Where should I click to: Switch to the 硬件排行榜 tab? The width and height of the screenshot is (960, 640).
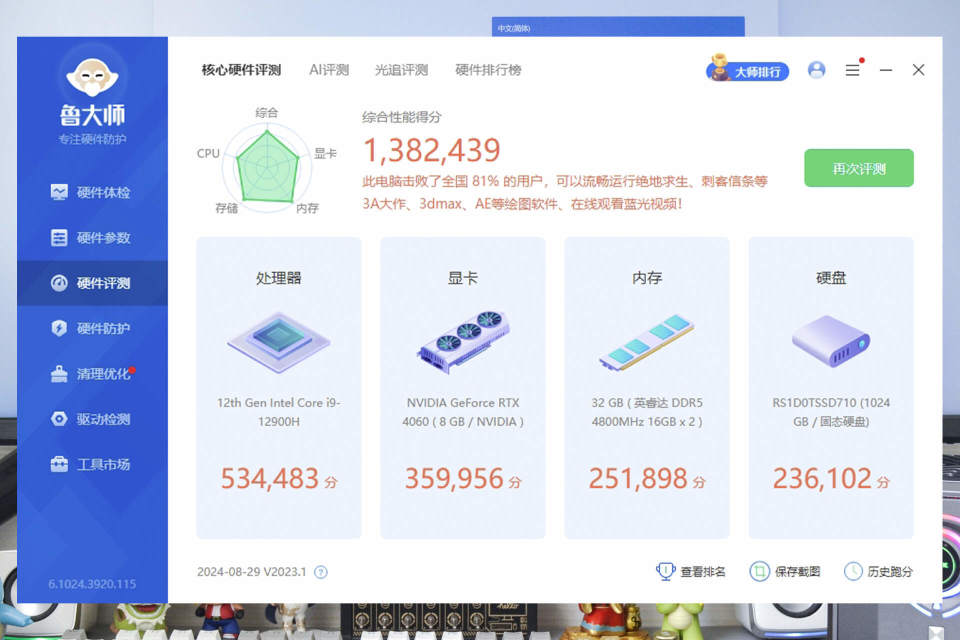[488, 70]
